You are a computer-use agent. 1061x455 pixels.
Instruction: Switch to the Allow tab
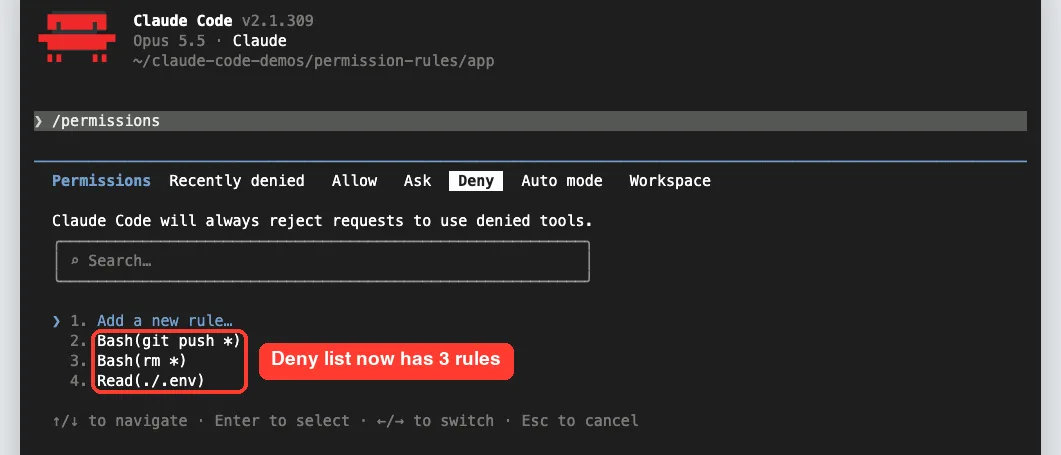pyautogui.click(x=355, y=181)
